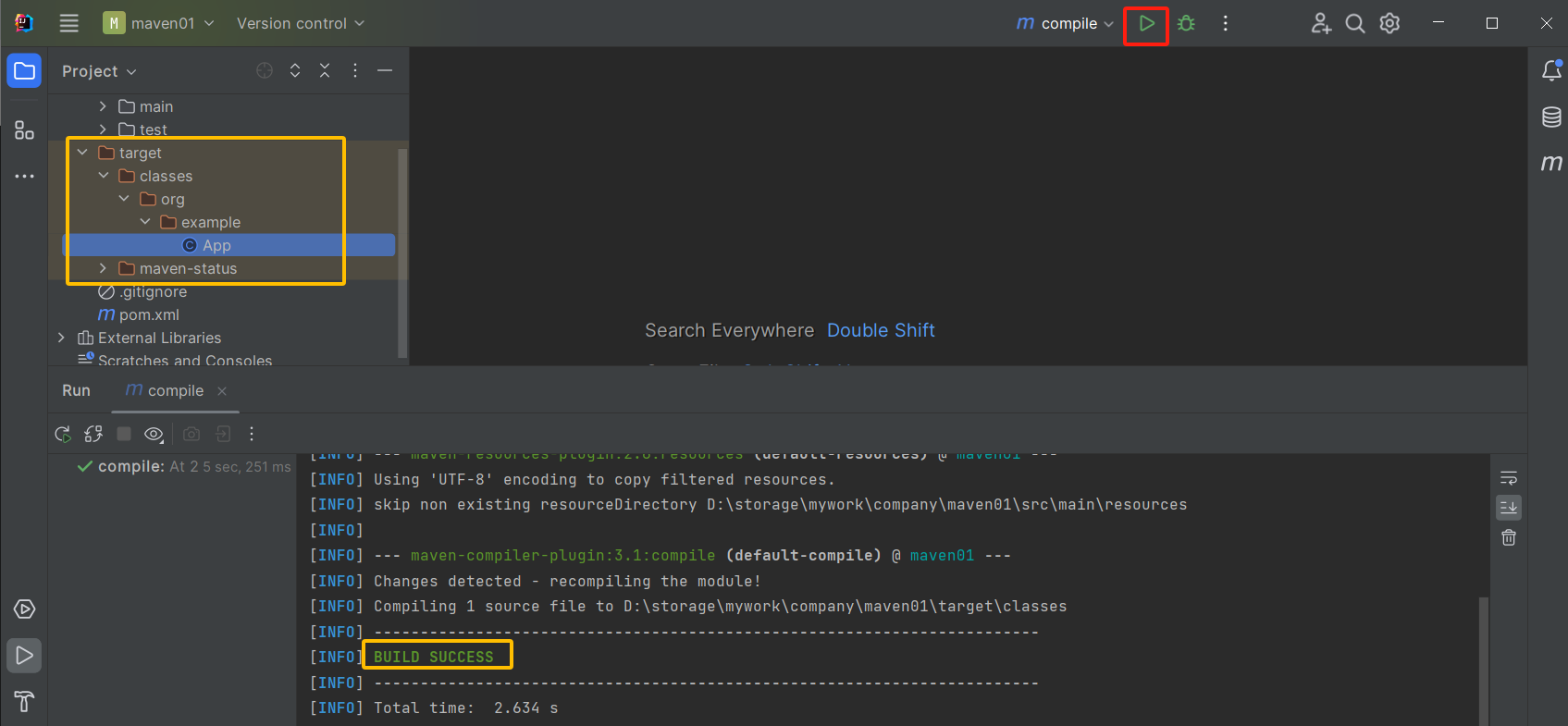Run the compile configuration
Image resolution: width=1568 pixels, height=726 pixels.
(1146, 23)
